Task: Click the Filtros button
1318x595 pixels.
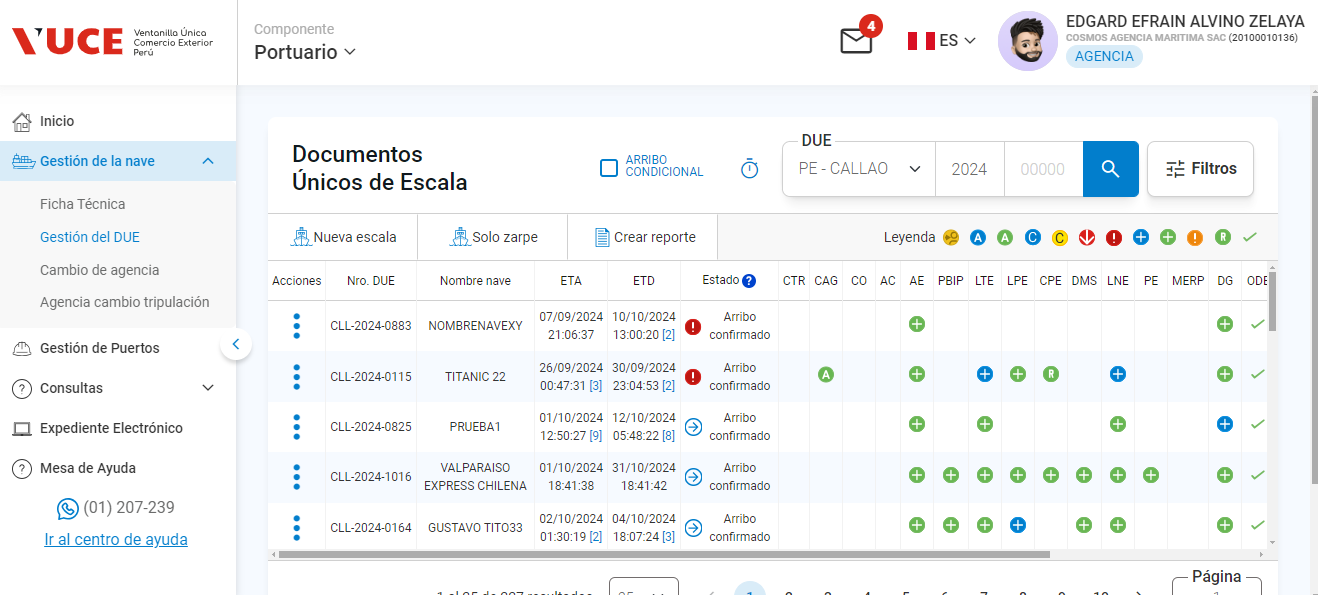Action: point(1200,169)
